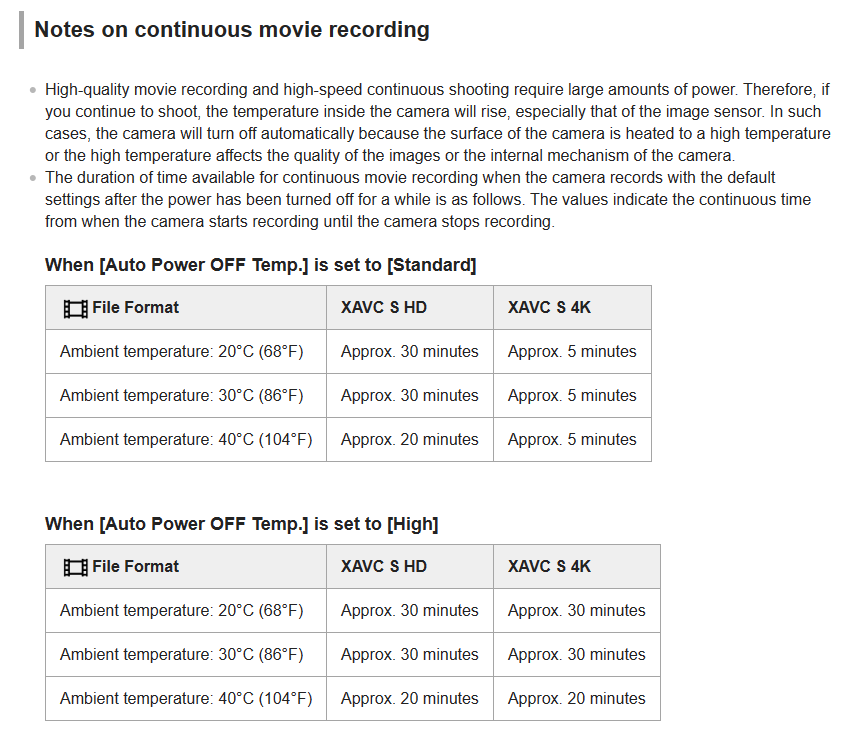
Task: Click High table HD value for 30°C
Action: (410, 654)
